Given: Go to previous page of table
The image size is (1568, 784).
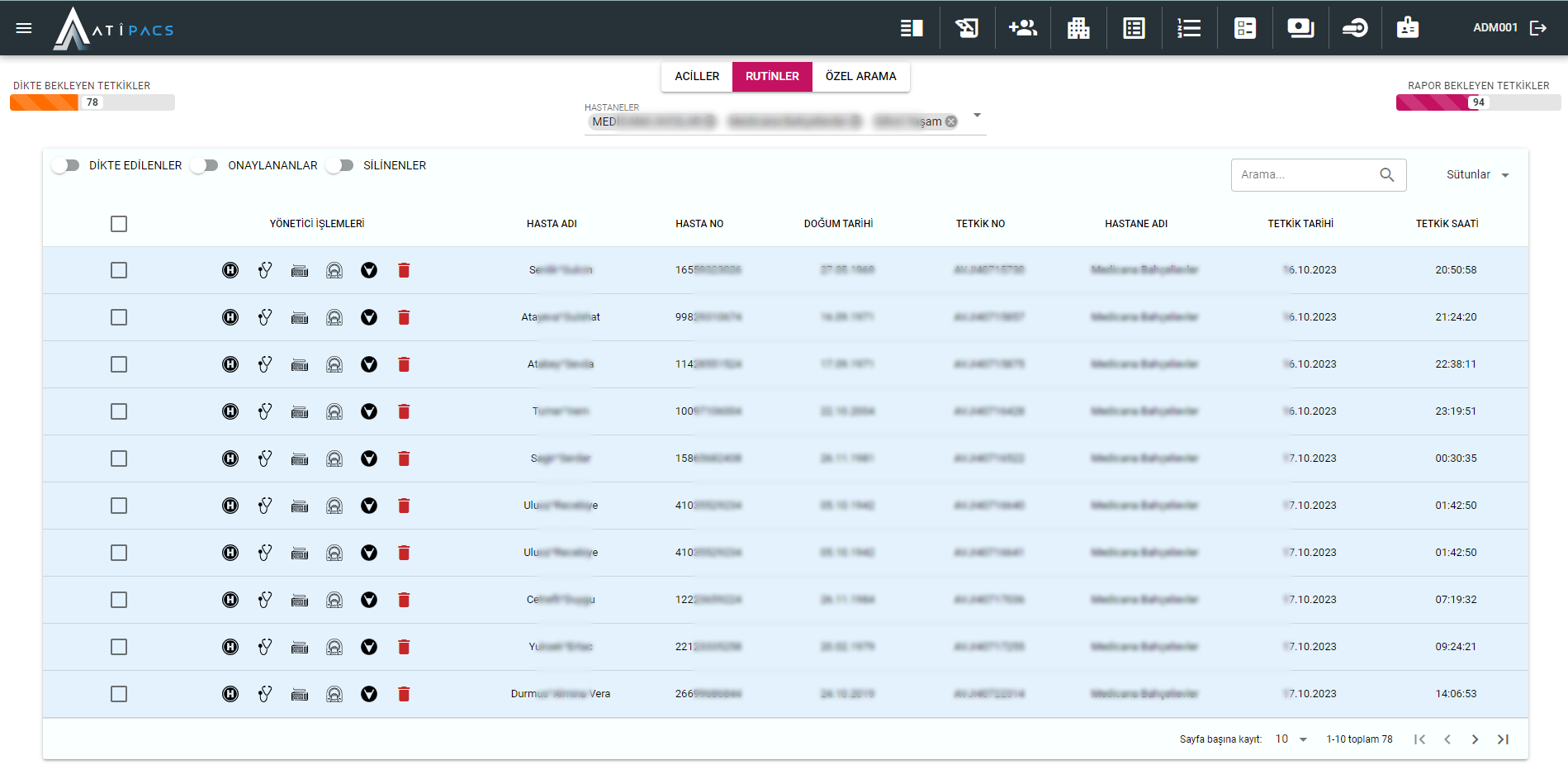Looking at the screenshot, I should tap(1447, 739).
